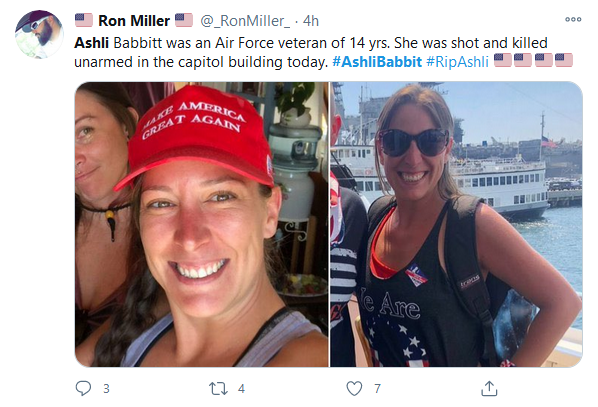This screenshot has height=407, width=598.
Task: Click the reply count number 3
Action: tap(106, 389)
